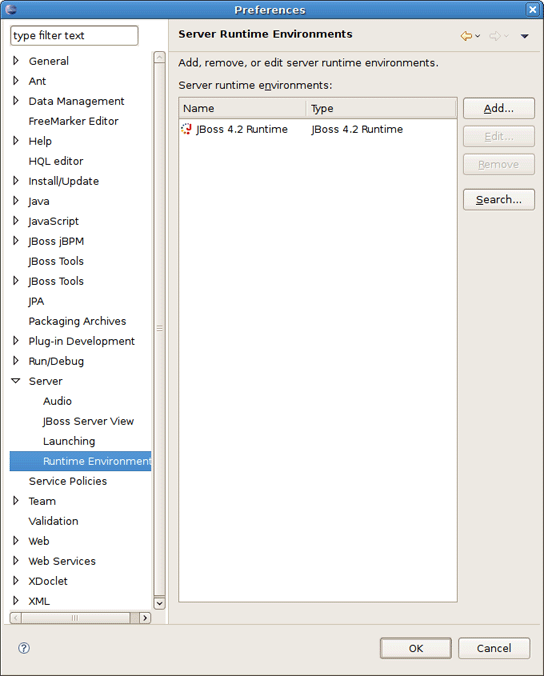Confirm with the OK button
This screenshot has width=544, height=676.
coord(416,648)
